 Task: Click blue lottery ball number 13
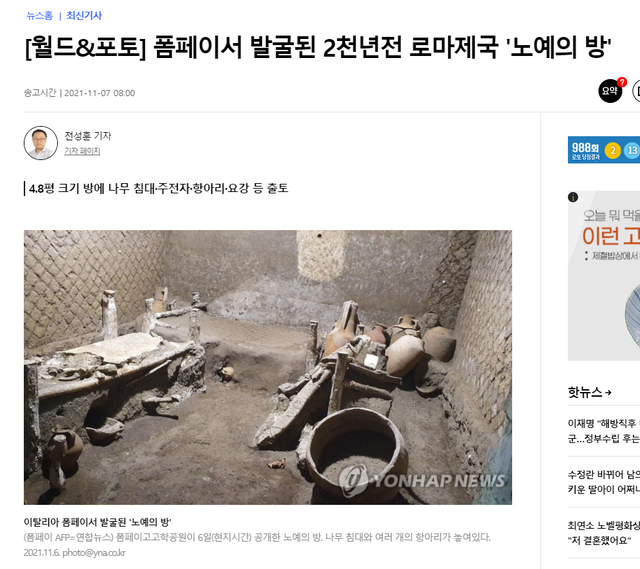click(x=632, y=151)
